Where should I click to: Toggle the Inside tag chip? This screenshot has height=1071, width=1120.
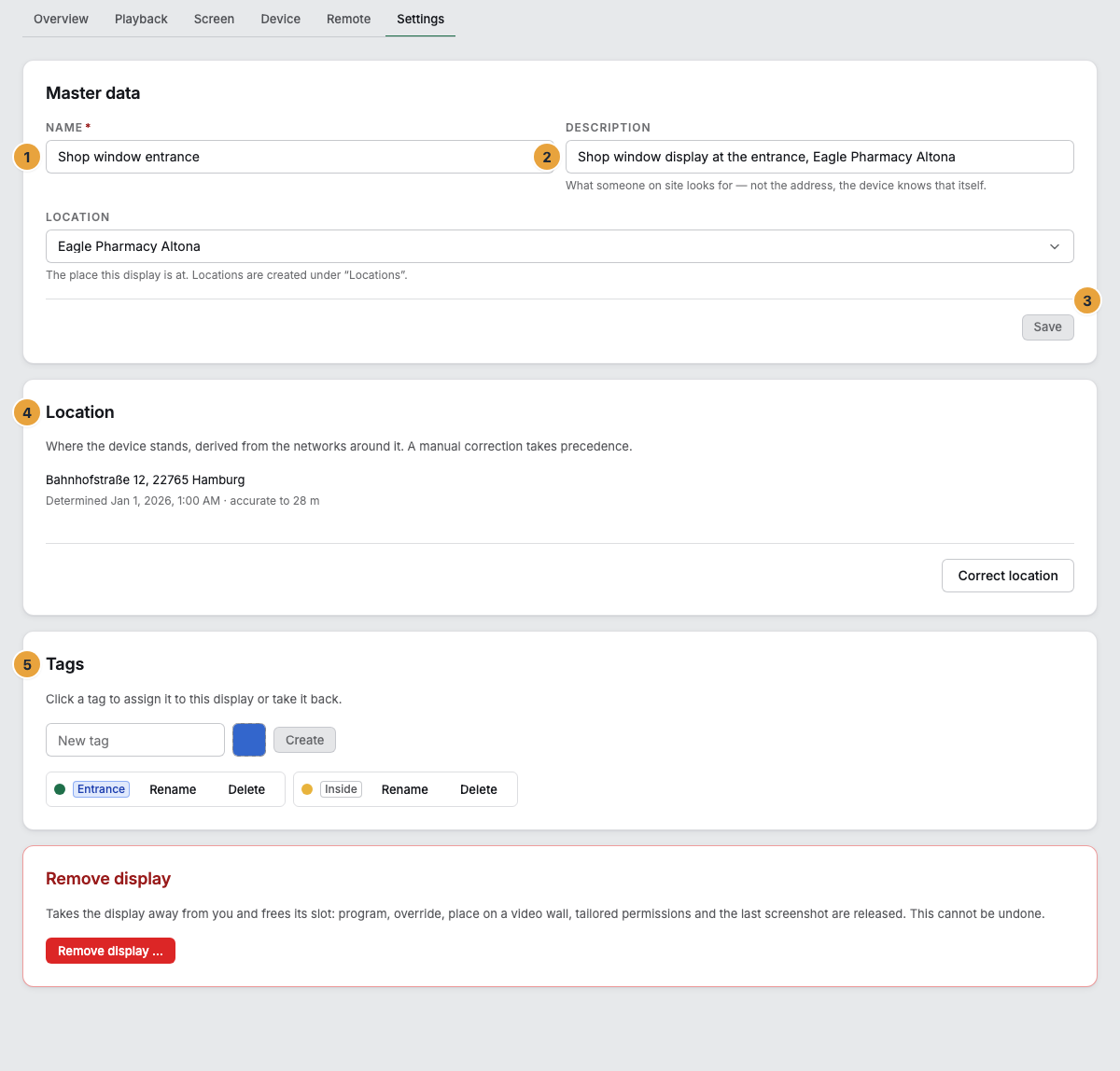click(341, 789)
